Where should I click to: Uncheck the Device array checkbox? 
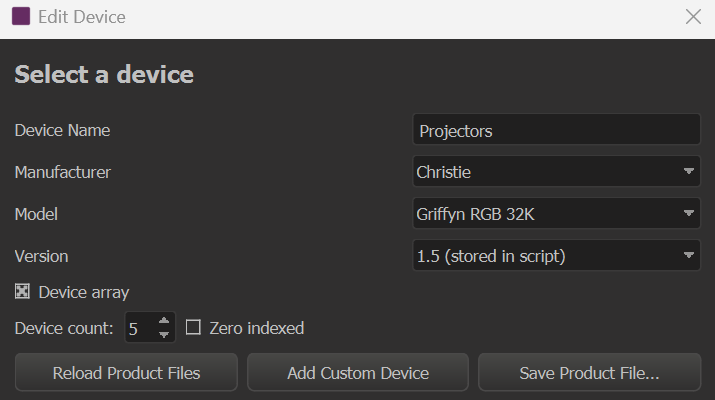pos(23,292)
